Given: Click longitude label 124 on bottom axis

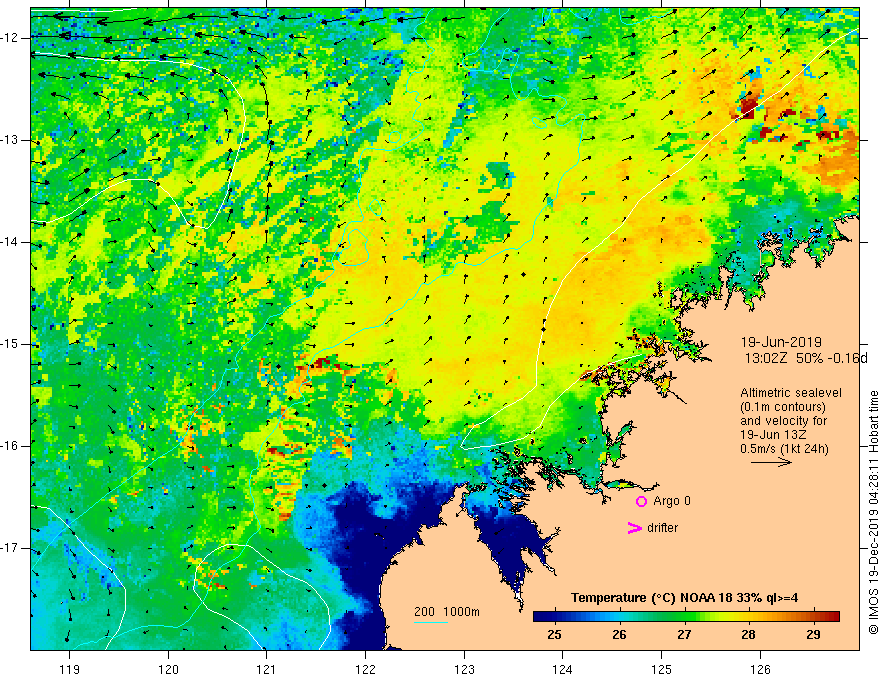Looking at the screenshot, I should tap(562, 669).
